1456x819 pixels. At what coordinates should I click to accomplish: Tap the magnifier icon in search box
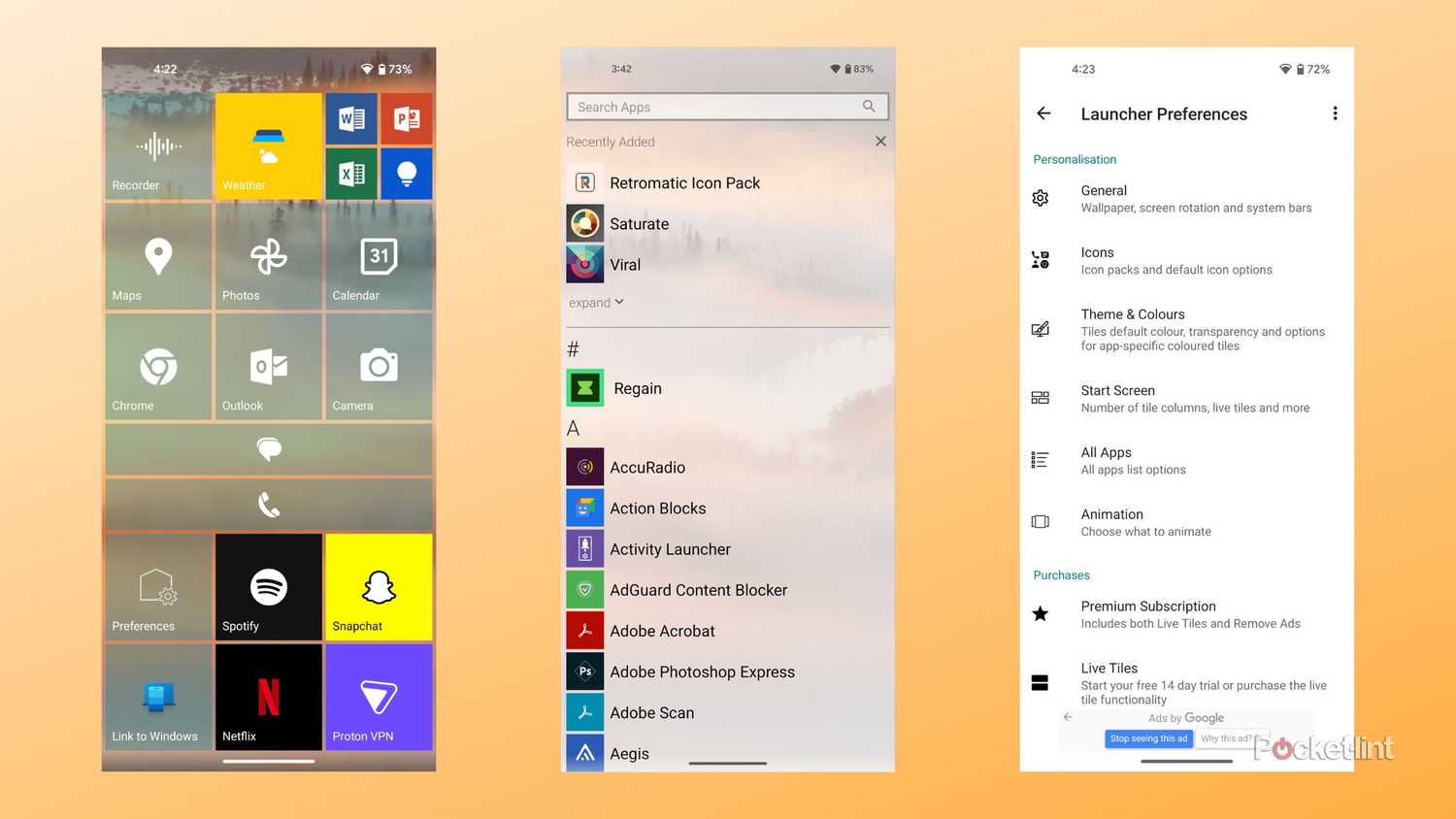pyautogui.click(x=869, y=107)
